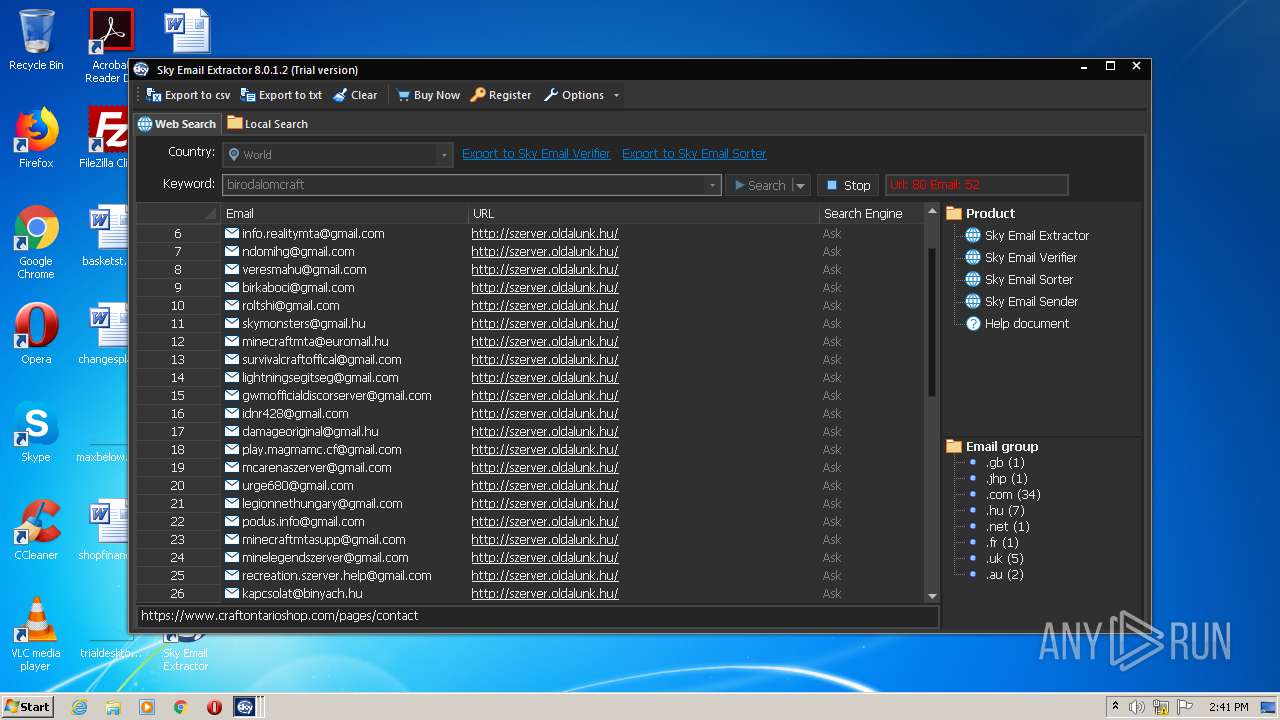Click the current URL status bar field

(538, 616)
